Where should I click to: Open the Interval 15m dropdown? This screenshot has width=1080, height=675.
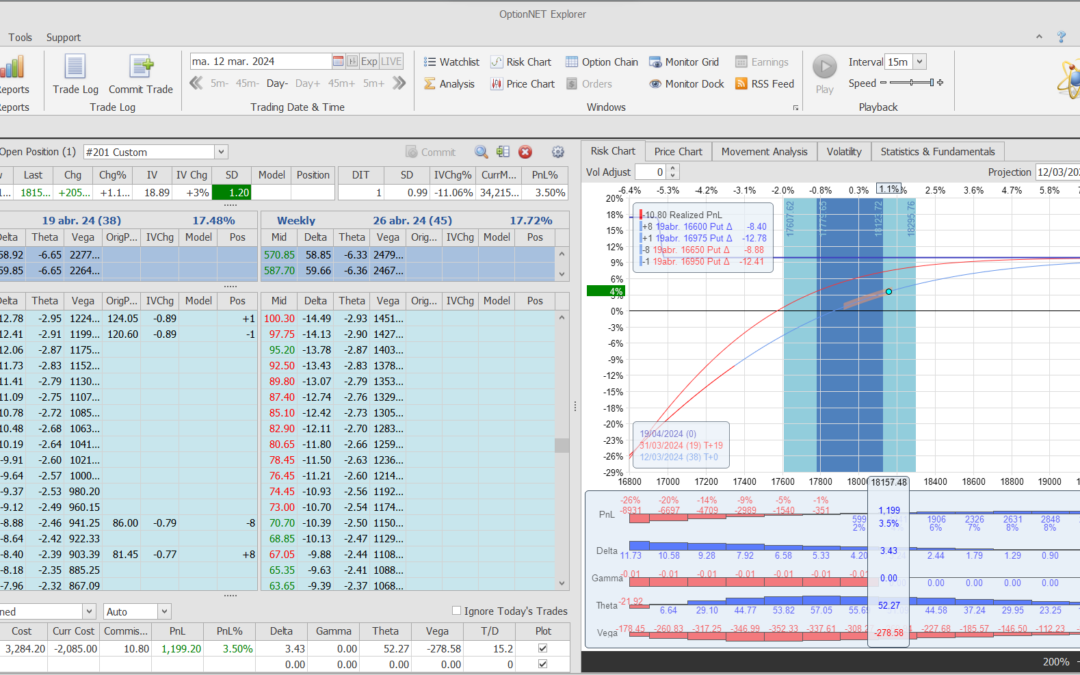919,62
